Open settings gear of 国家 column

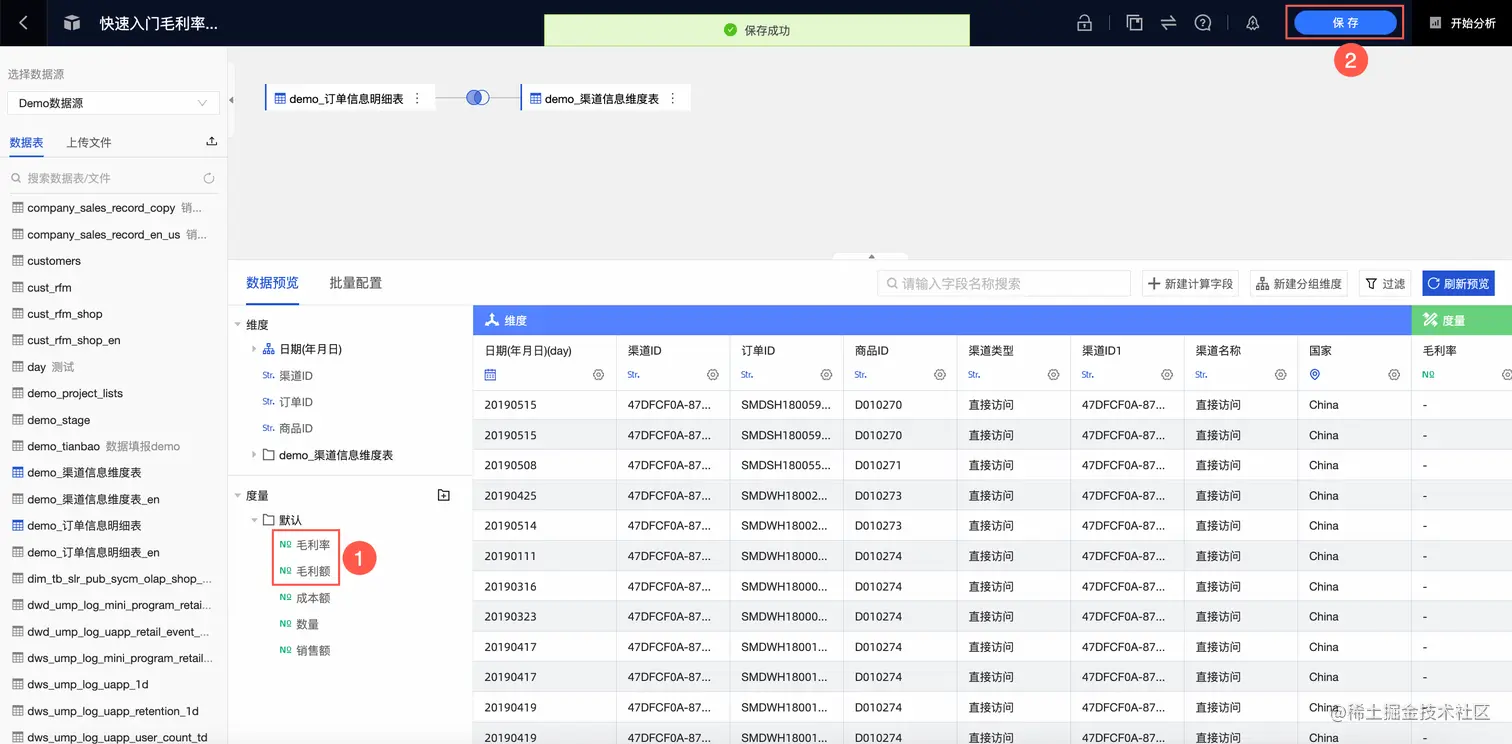tap(1394, 374)
